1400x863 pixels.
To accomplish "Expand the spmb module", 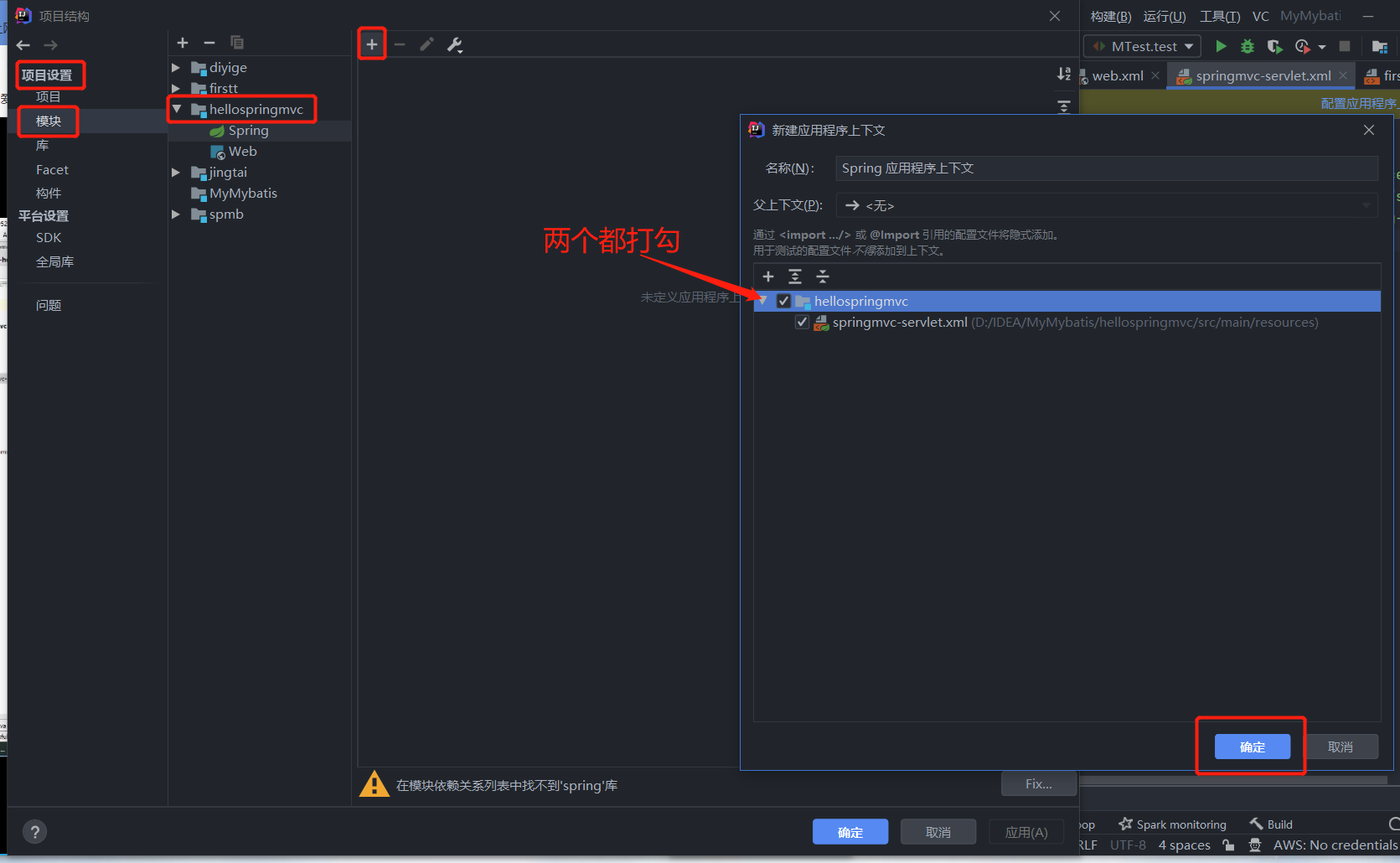I will point(176,214).
